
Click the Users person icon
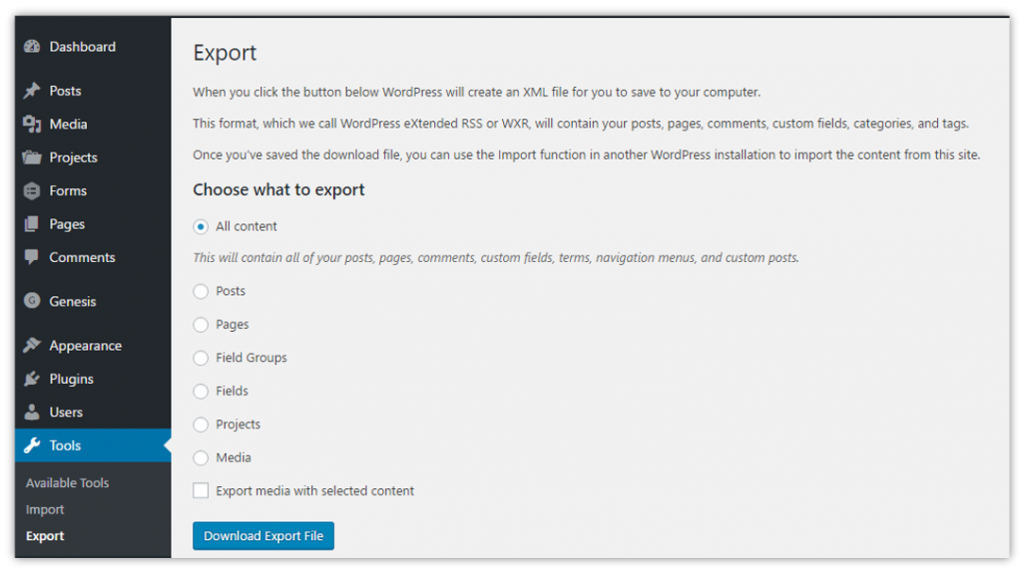31,412
